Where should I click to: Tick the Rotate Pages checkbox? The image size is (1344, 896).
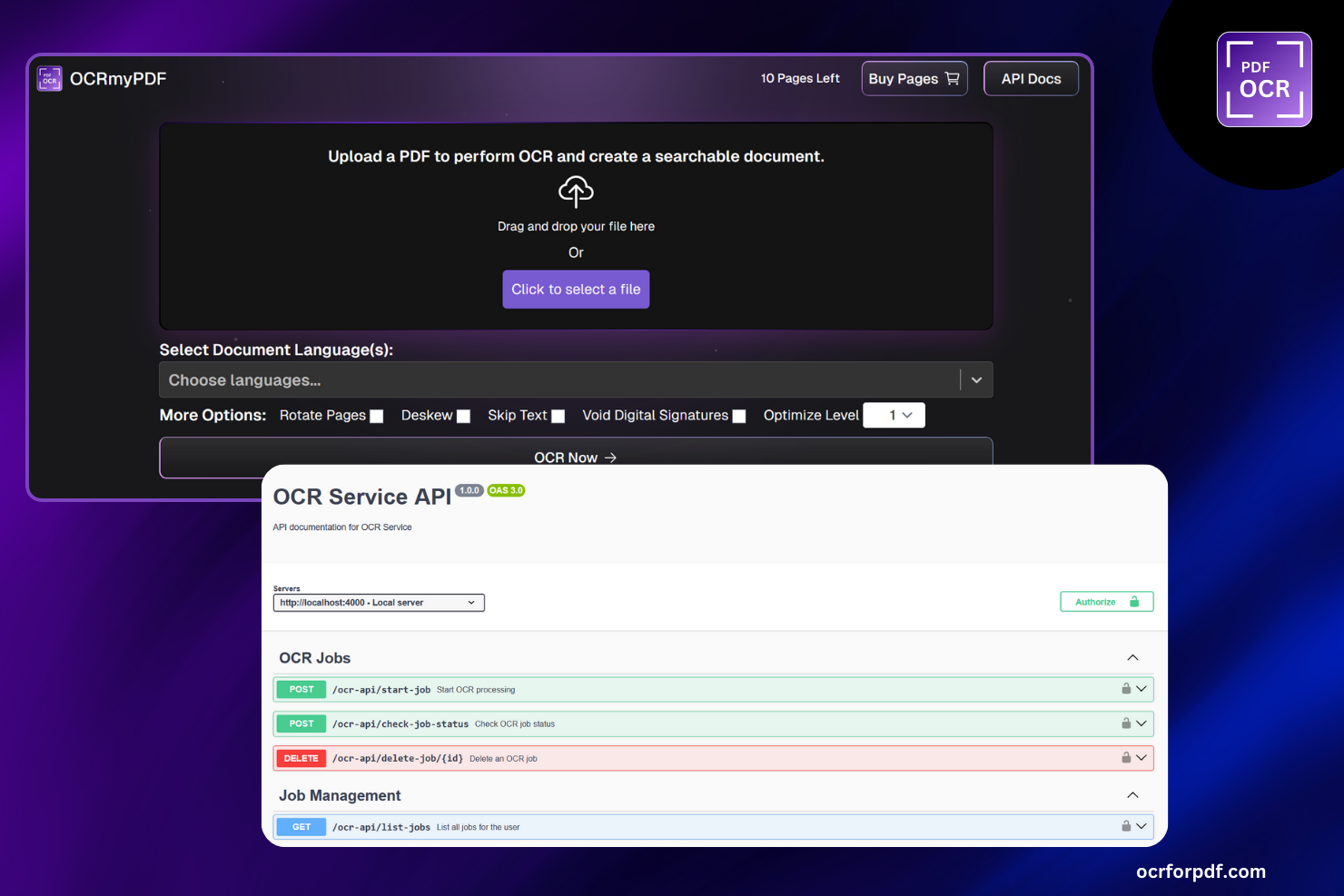[x=377, y=416]
